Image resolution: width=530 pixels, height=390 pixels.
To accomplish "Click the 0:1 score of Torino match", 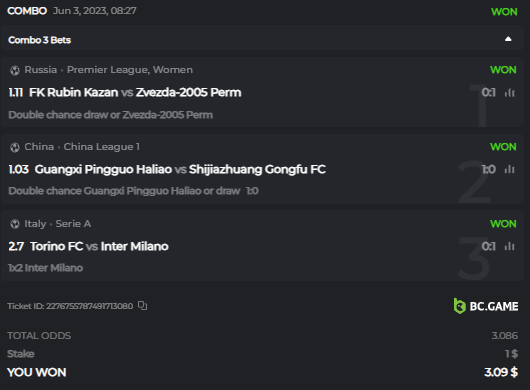I will point(488,246).
